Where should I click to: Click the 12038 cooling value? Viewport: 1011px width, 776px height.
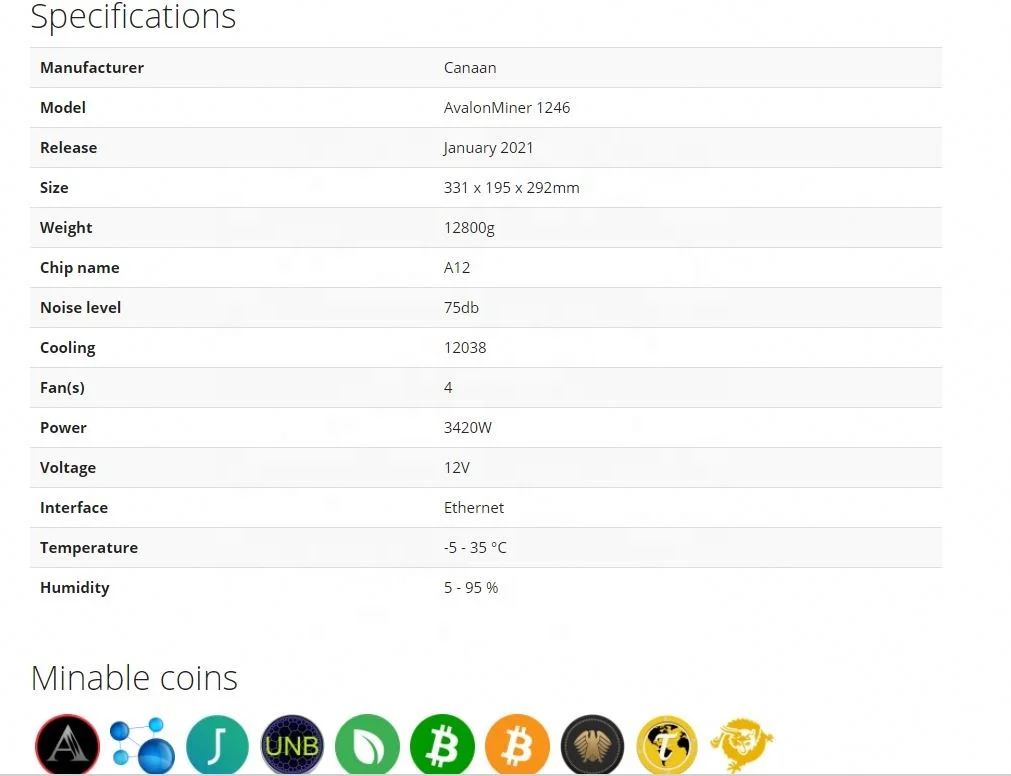(x=465, y=347)
